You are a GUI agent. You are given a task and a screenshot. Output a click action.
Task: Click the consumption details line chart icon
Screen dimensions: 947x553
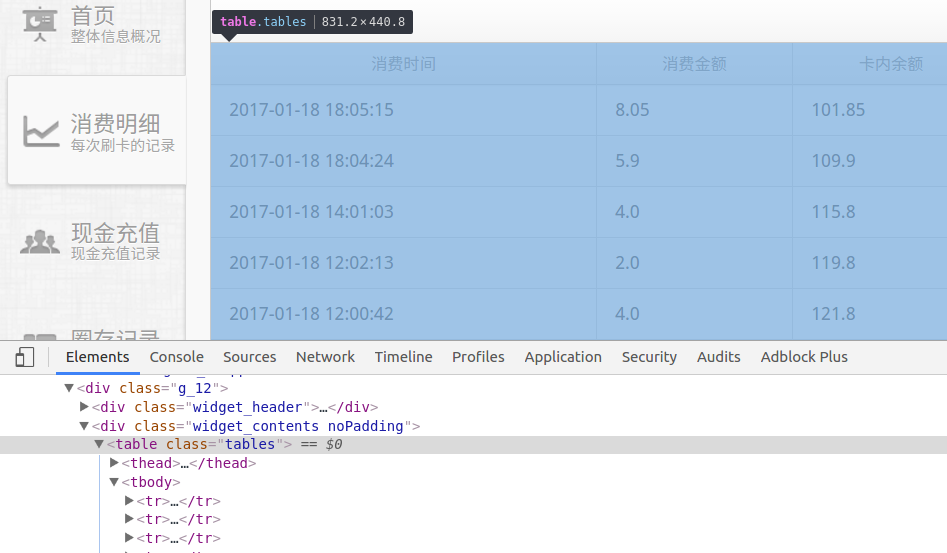[41, 131]
